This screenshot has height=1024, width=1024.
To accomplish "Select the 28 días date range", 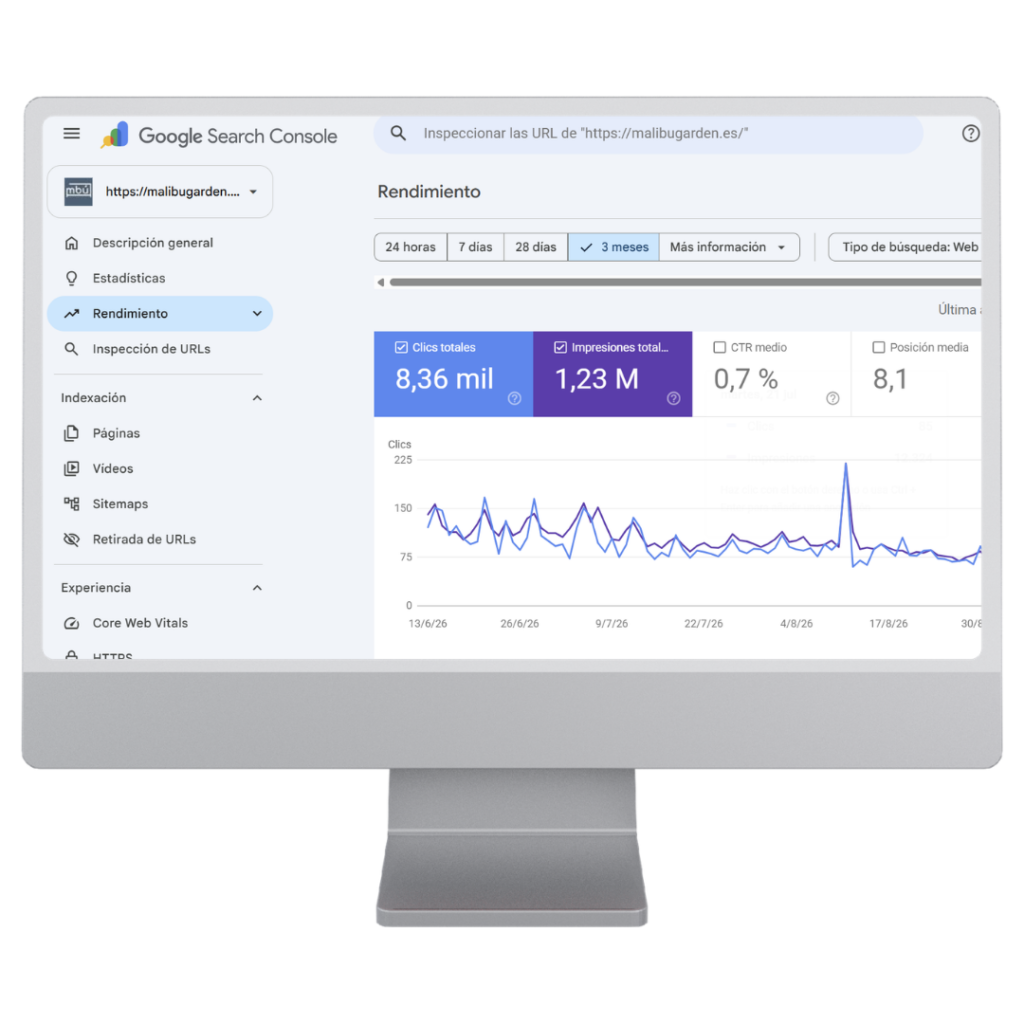I will 536,247.
